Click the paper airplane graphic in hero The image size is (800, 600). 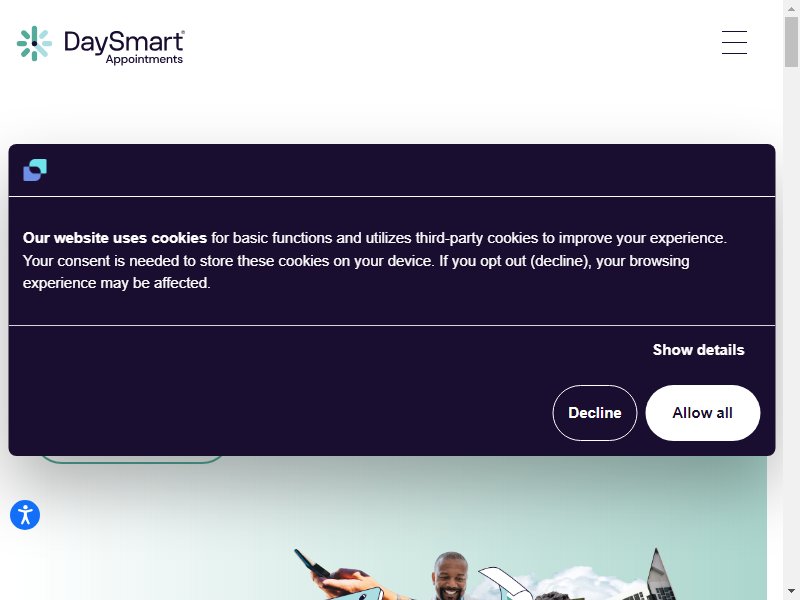(503, 583)
